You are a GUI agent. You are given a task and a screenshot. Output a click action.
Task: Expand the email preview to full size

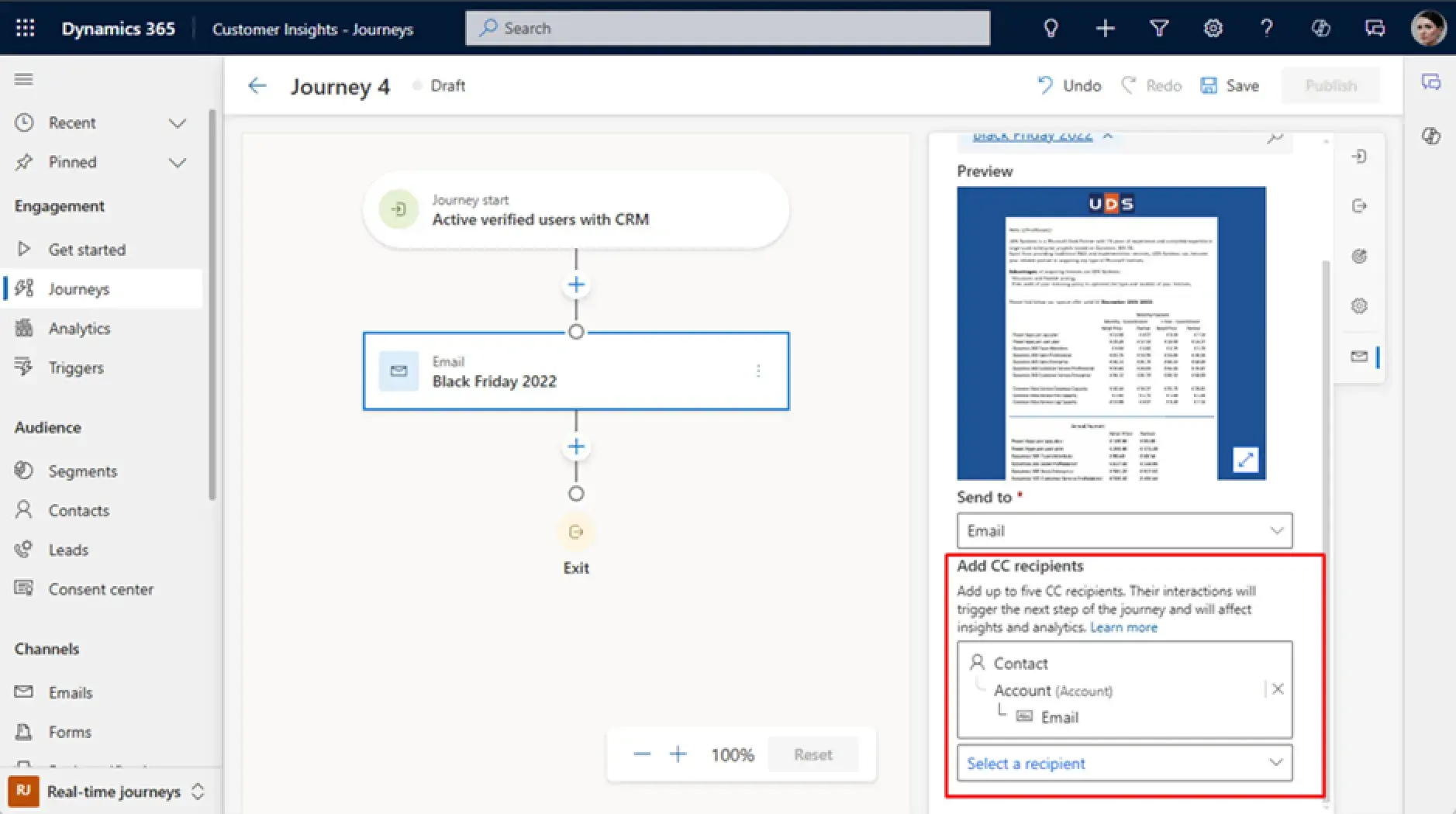[x=1245, y=460]
